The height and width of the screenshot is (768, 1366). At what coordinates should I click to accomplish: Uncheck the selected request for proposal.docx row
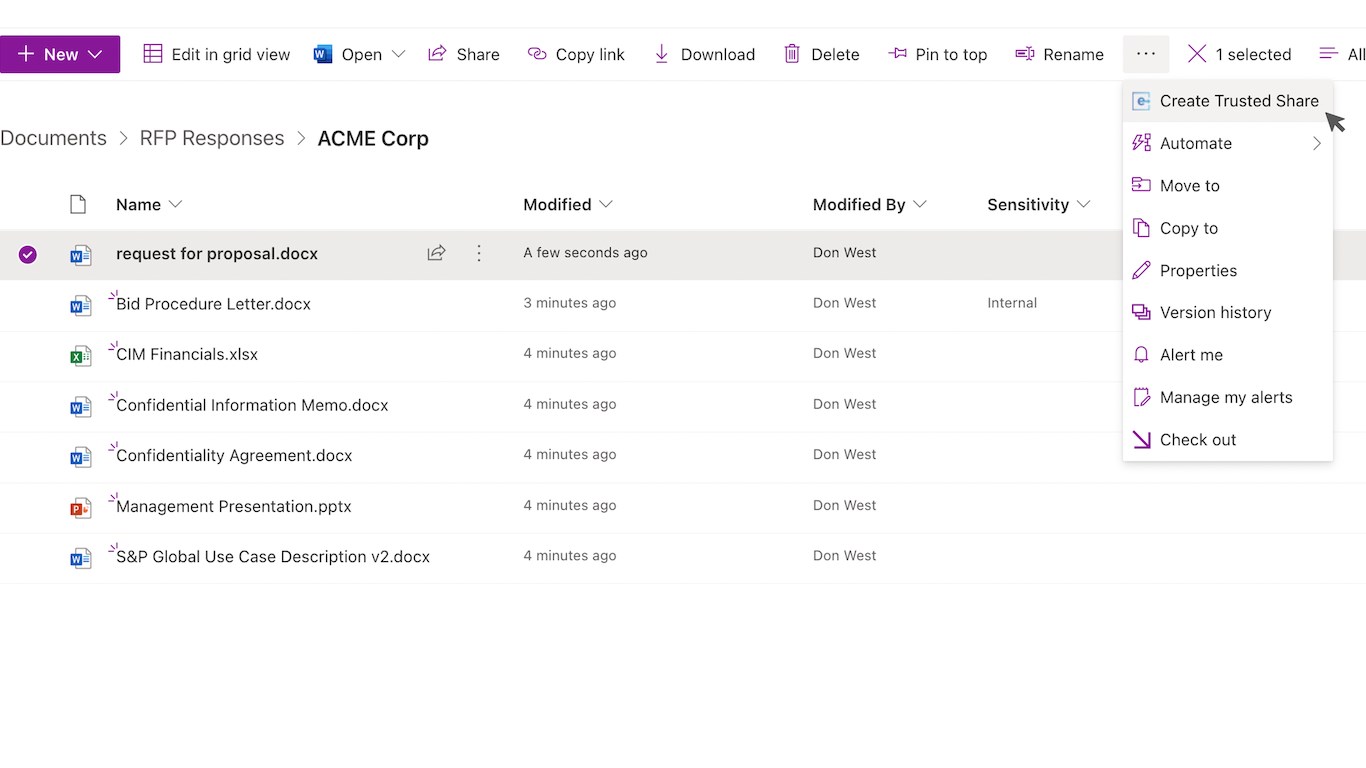pyautogui.click(x=28, y=254)
